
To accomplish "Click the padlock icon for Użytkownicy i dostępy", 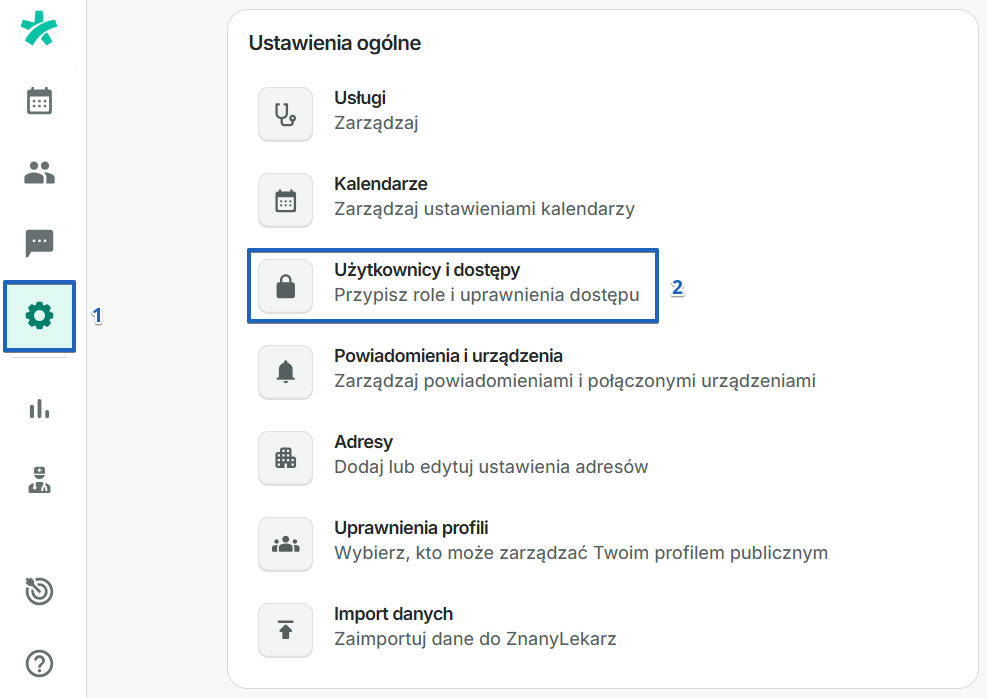I will tap(285, 286).
